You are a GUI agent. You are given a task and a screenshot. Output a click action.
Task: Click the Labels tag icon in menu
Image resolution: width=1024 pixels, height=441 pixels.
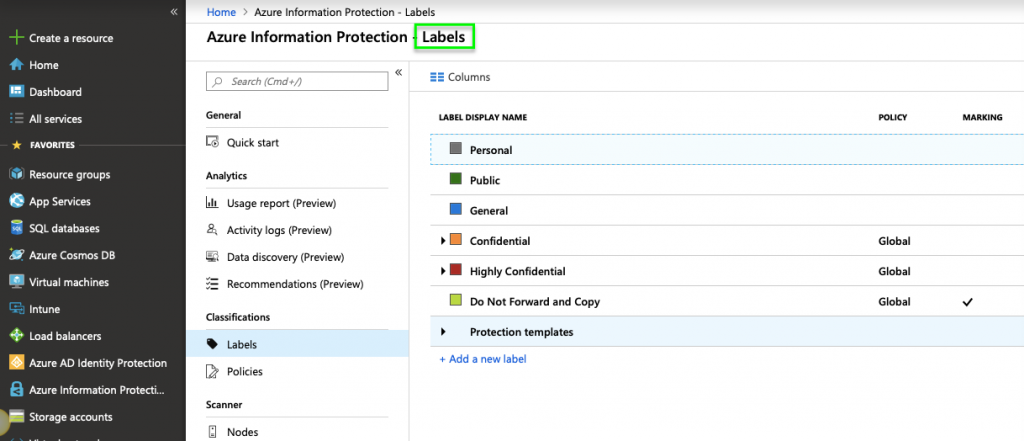click(212, 344)
